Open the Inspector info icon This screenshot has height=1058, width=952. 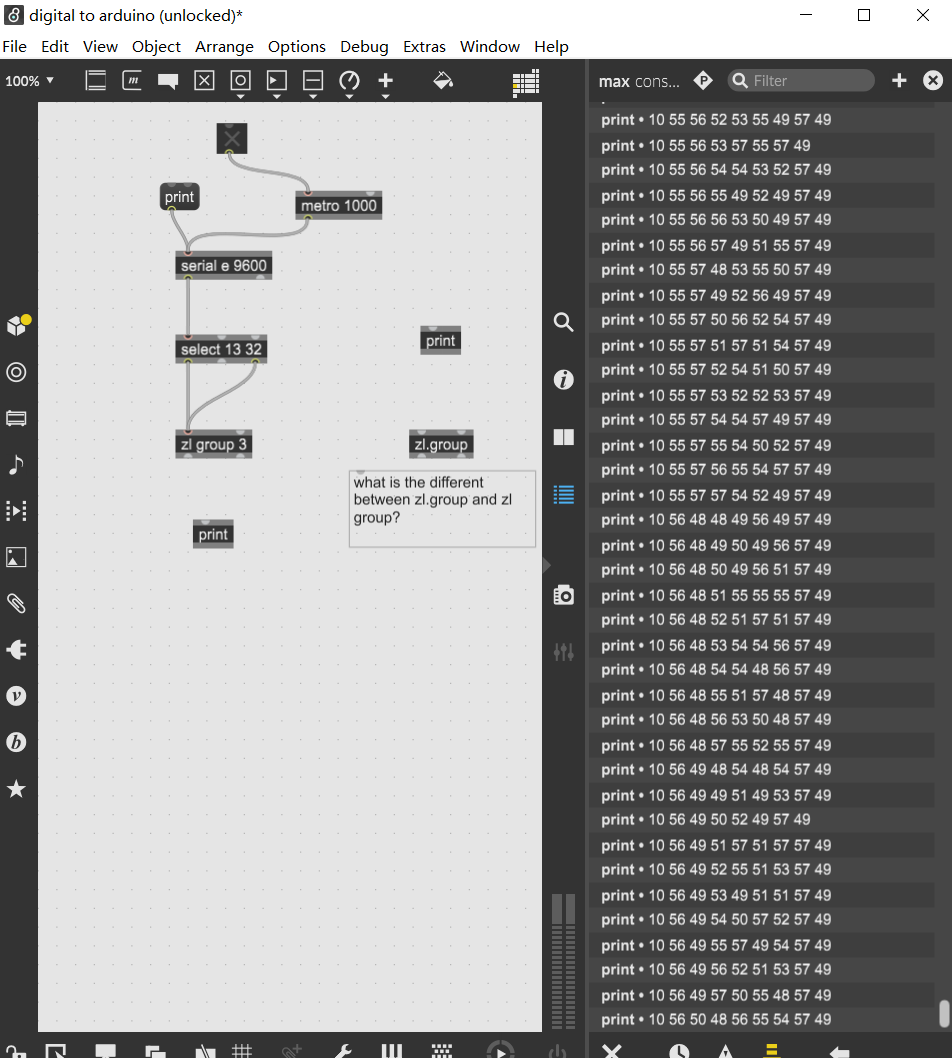[x=563, y=380]
